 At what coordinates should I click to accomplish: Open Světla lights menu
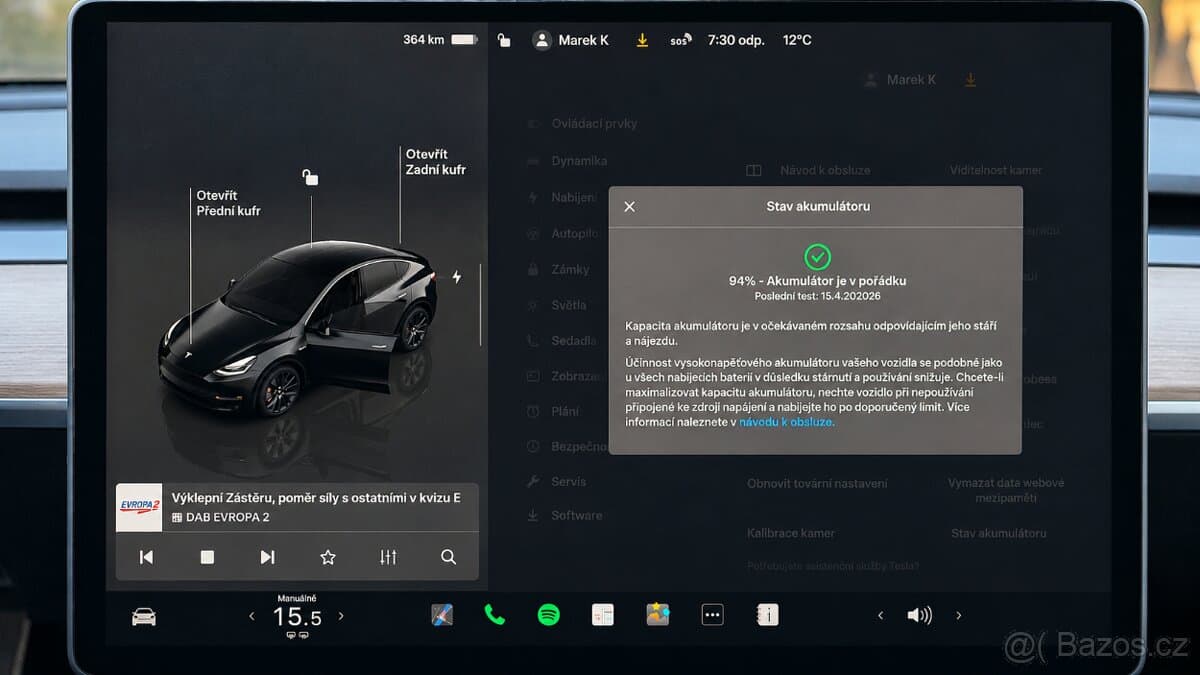556,305
